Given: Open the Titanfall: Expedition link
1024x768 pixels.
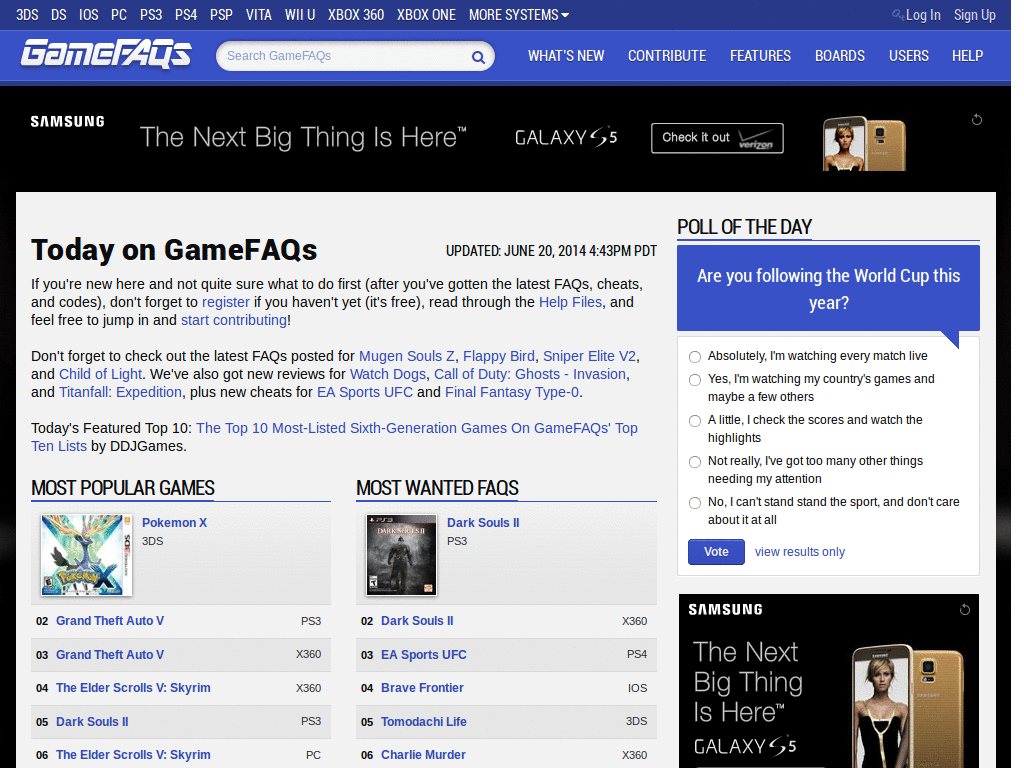Looking at the screenshot, I should pyautogui.click(x=120, y=392).
